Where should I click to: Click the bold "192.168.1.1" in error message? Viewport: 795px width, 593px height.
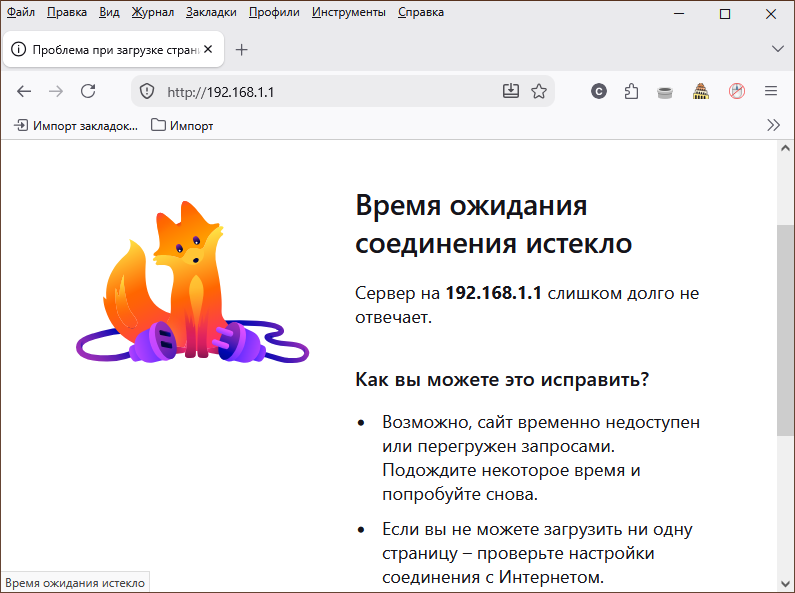[493, 293]
